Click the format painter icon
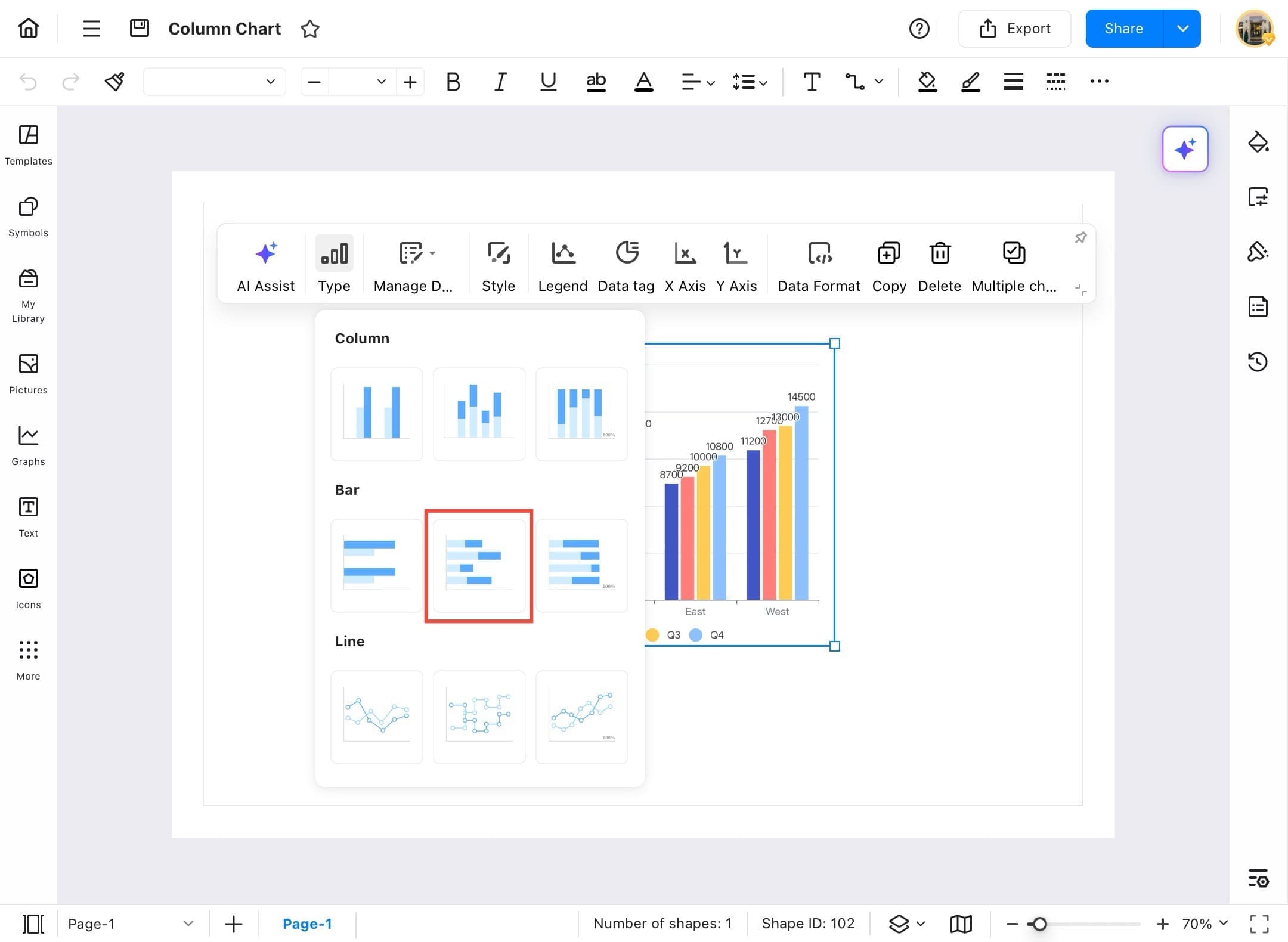Viewport: 1288px width, 942px height. point(114,82)
